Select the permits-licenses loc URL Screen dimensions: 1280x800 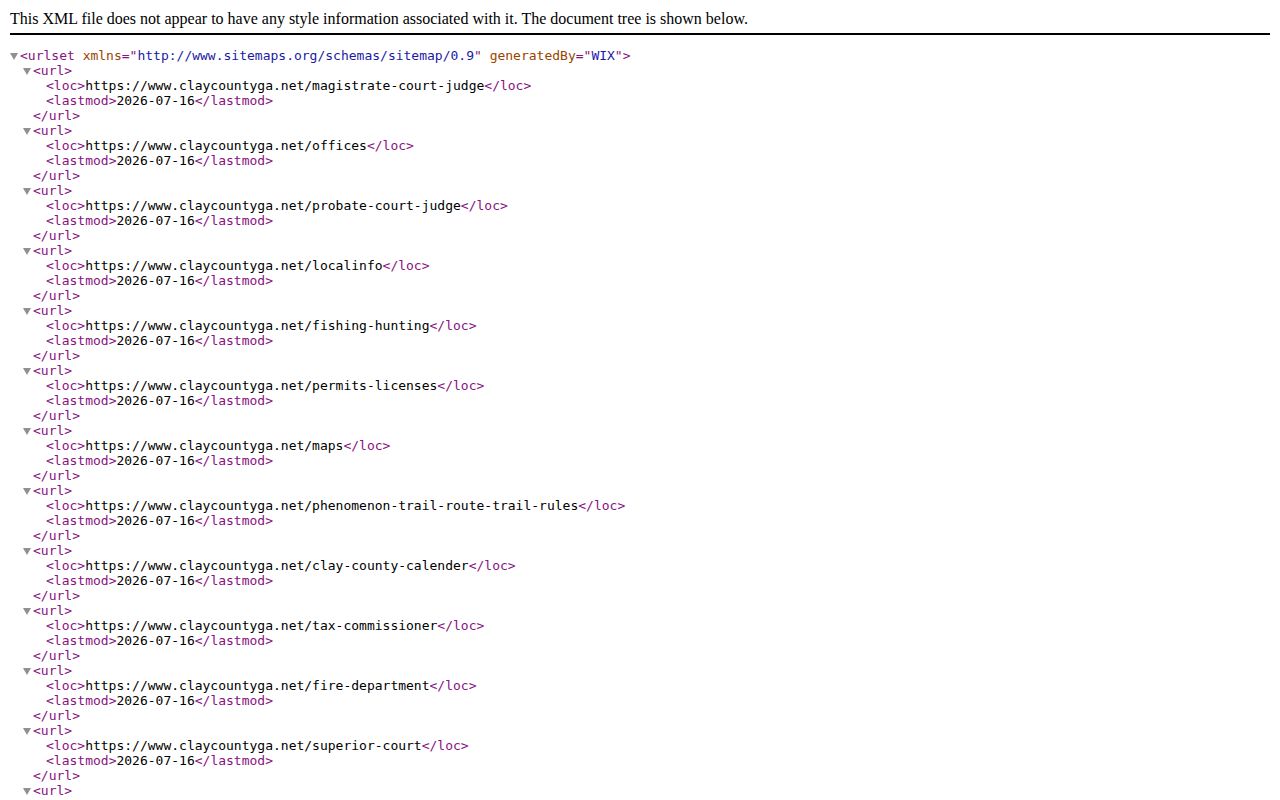[x=261, y=386]
